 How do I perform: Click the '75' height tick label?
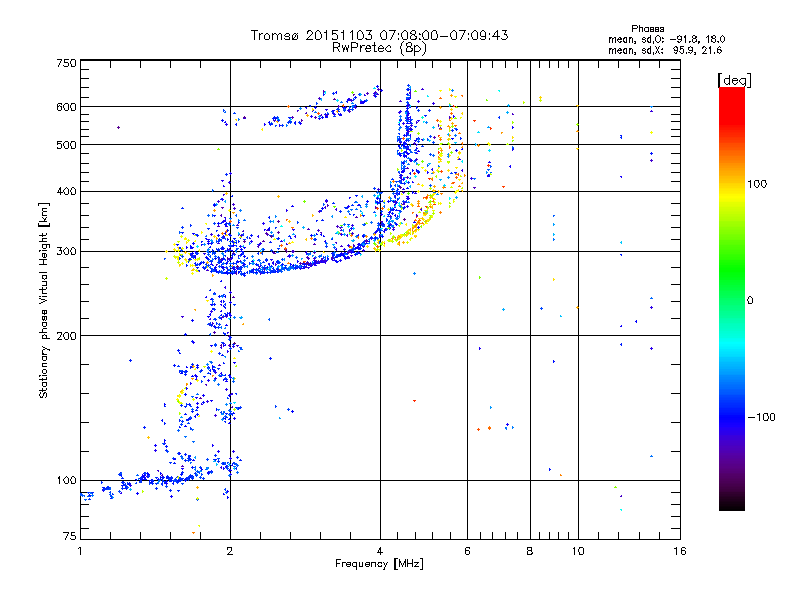[x=70, y=536]
